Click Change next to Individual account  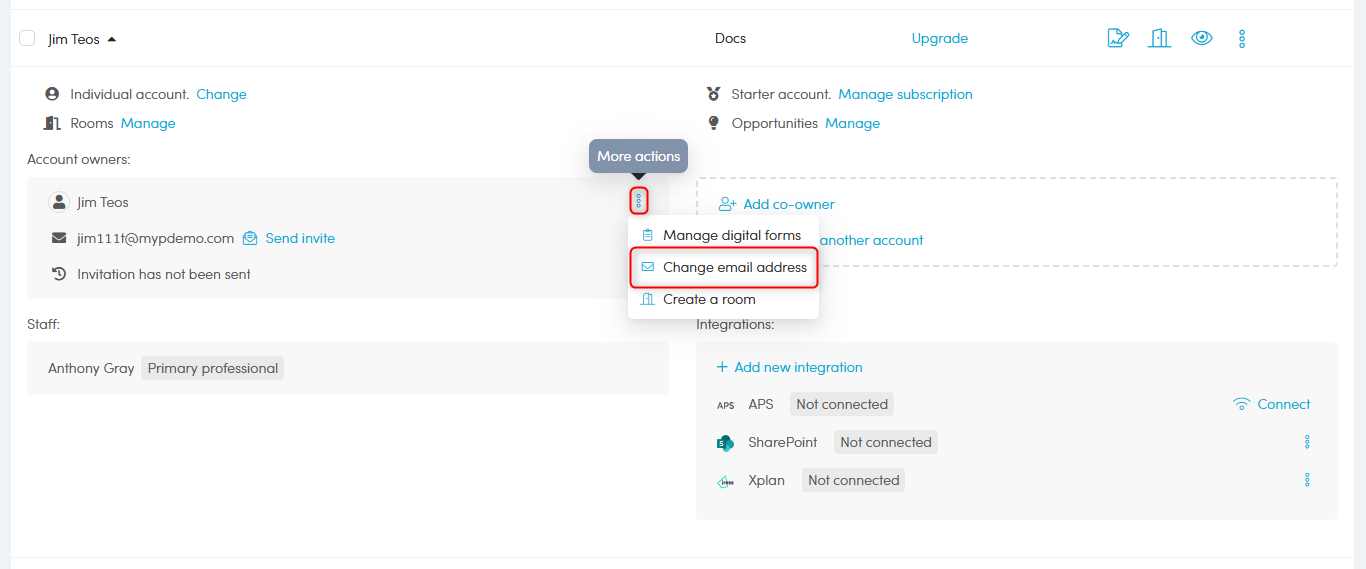[x=221, y=94]
